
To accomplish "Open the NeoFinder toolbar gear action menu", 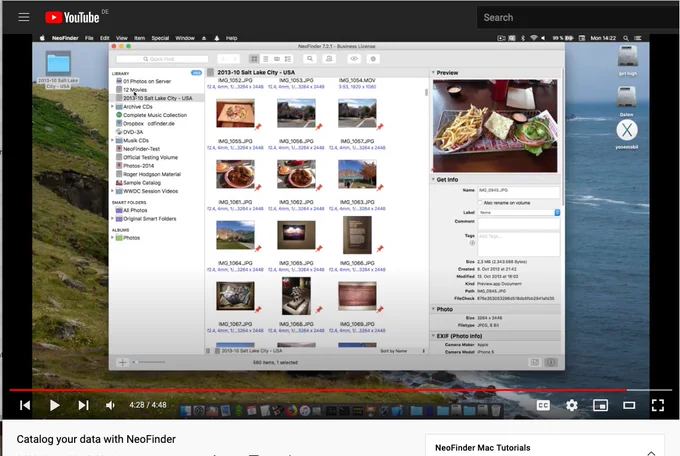I will [x=373, y=59].
